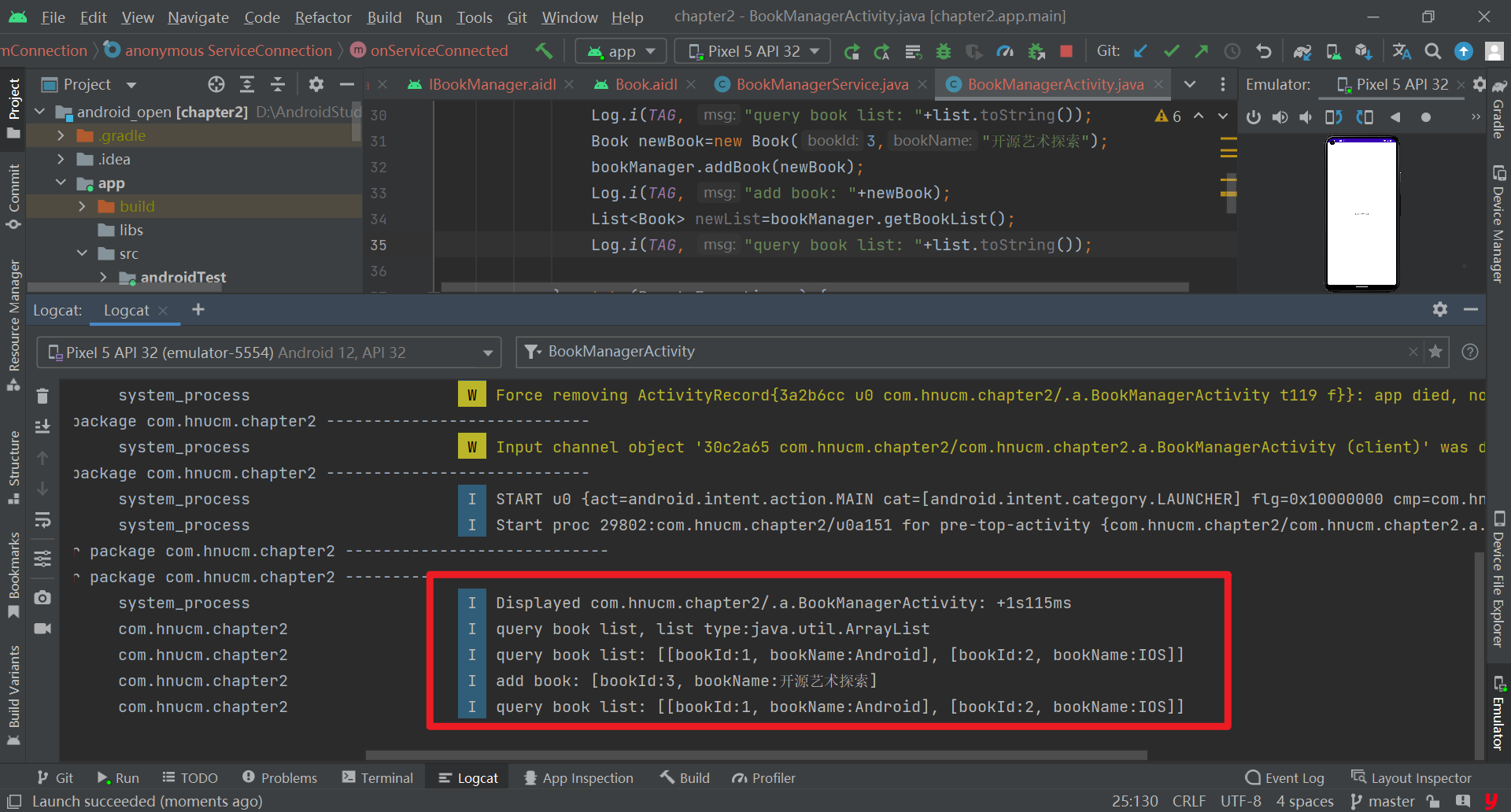1511x812 pixels.
Task: Open the logcat device selector combo box
Action: pos(269,352)
